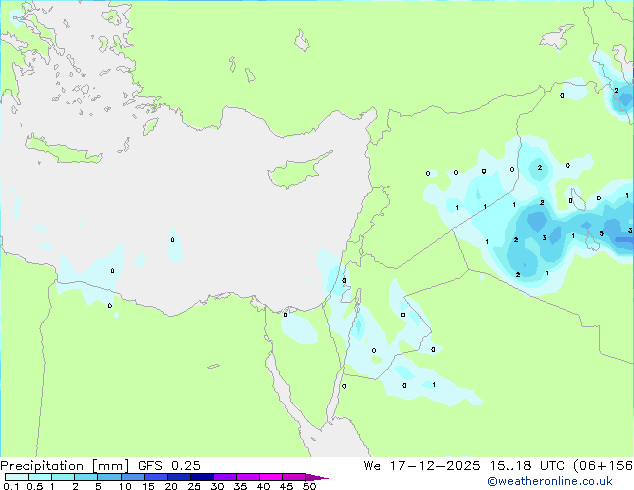Screen dimensions: 634x490
Task: Click the '50' legend scale label
Action: click(x=309, y=486)
